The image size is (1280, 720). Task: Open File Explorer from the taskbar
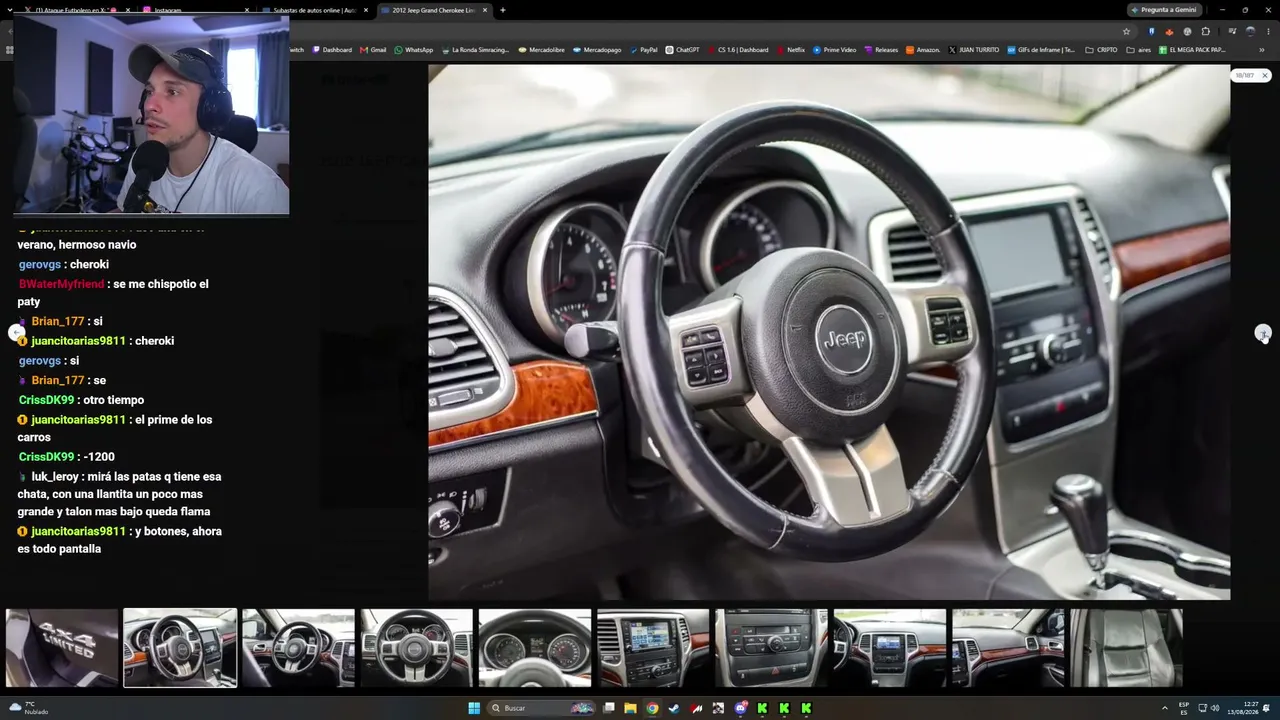tap(630, 708)
